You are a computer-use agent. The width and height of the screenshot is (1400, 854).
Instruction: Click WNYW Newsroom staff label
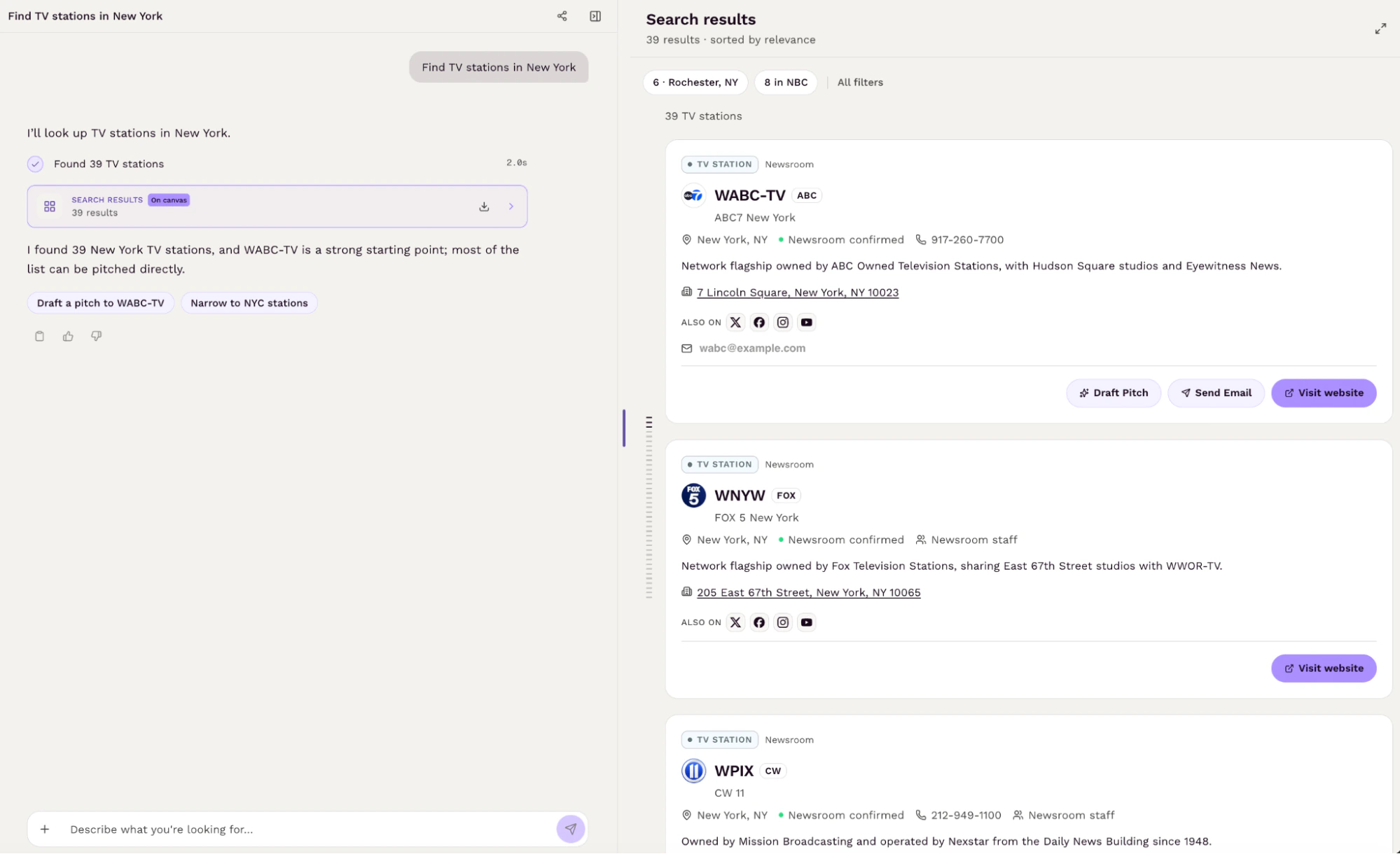coord(973,540)
